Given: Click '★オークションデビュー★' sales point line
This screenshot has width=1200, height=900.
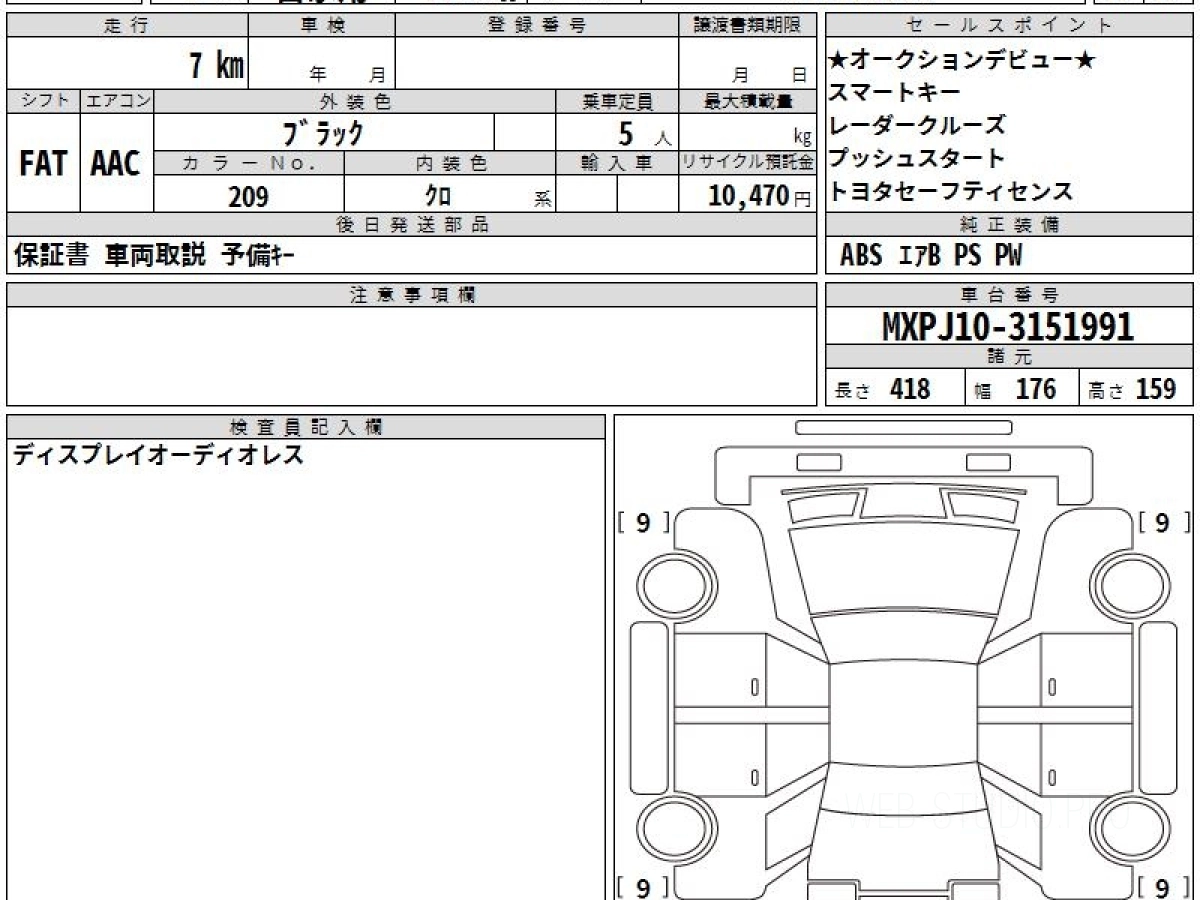Looking at the screenshot, I should point(963,61).
